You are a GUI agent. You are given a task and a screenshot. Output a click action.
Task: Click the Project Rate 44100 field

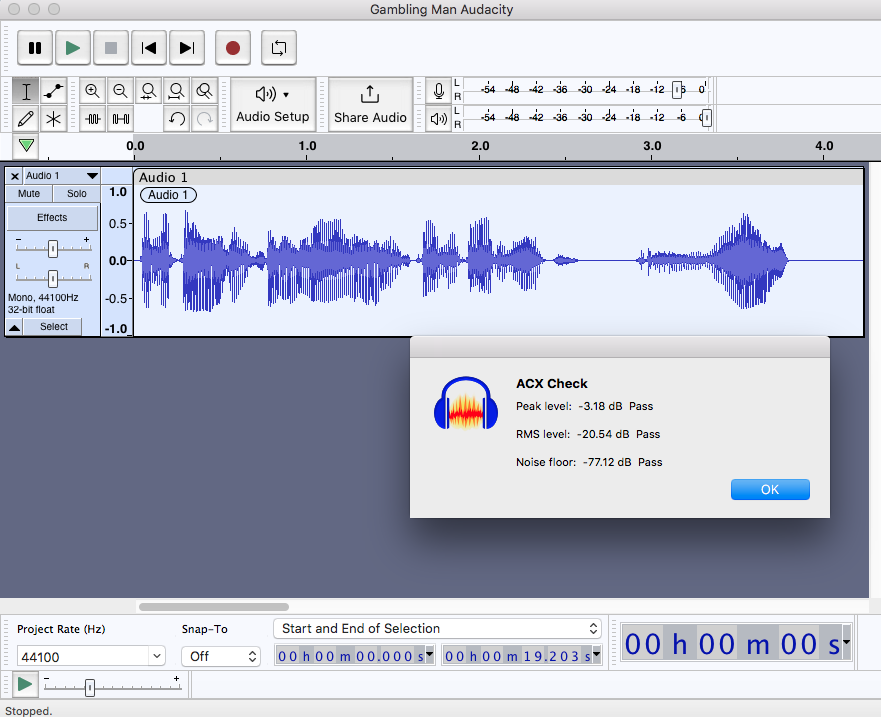click(83, 656)
